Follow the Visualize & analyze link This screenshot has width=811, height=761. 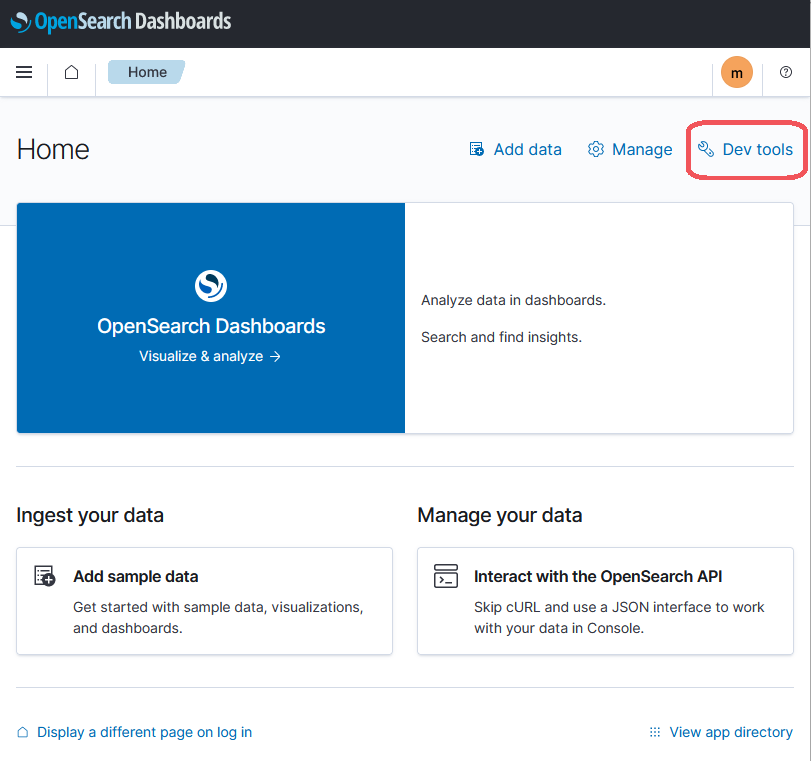click(210, 355)
